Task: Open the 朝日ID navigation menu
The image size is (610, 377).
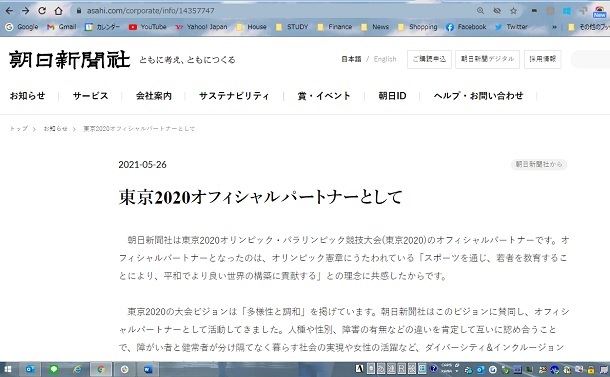Action: (392, 96)
